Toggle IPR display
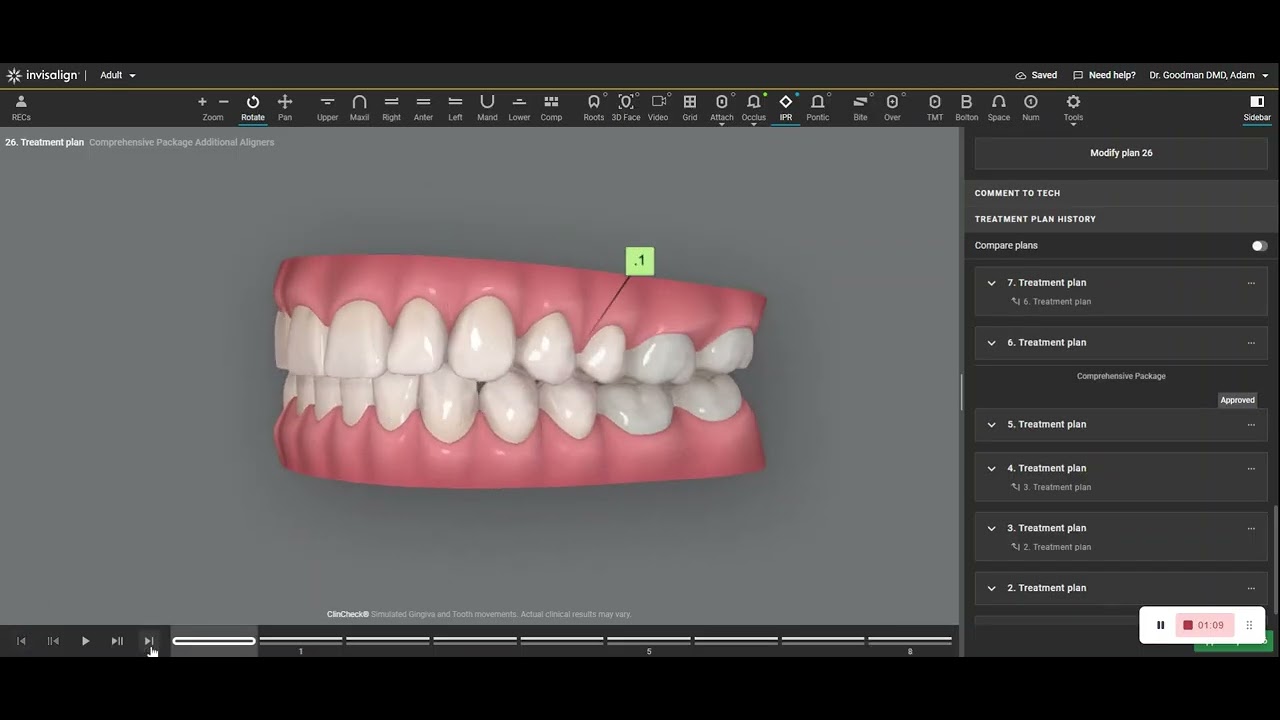 click(x=786, y=108)
